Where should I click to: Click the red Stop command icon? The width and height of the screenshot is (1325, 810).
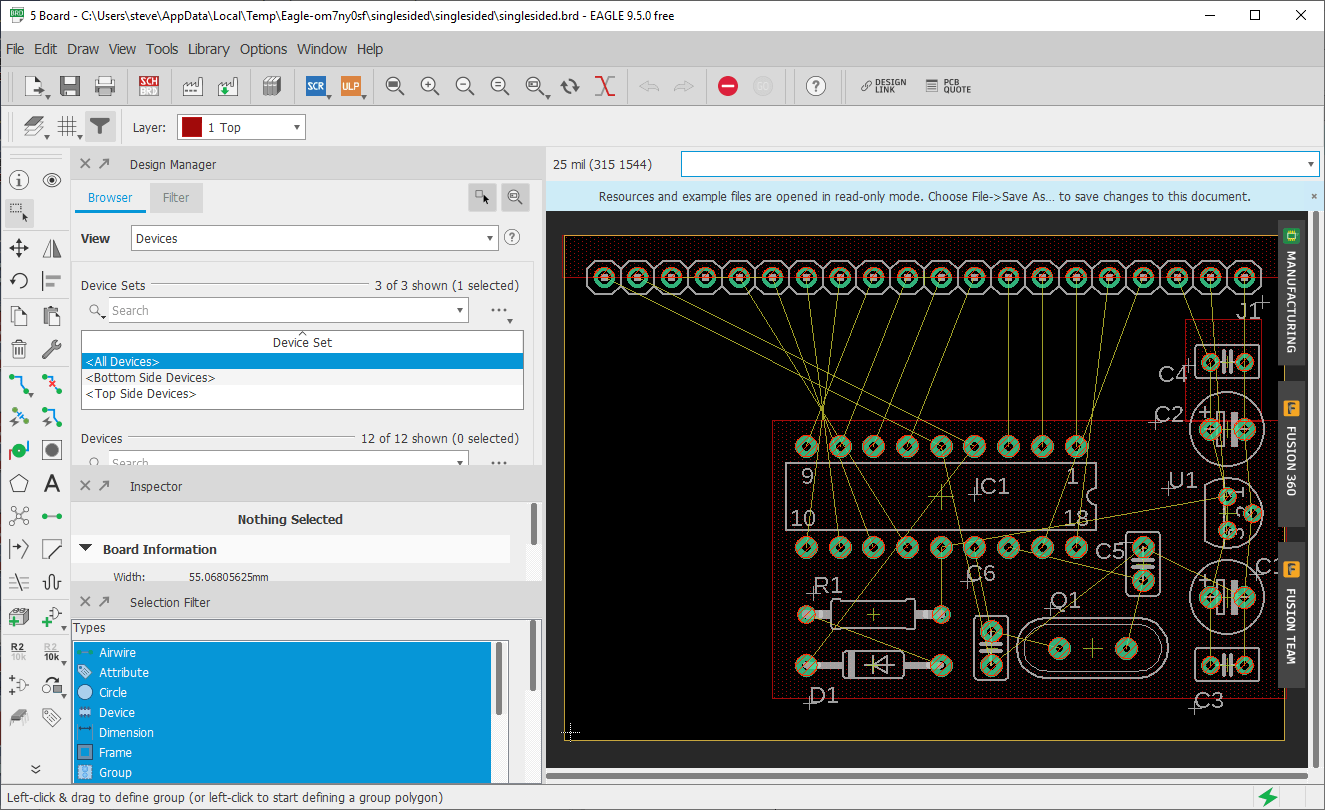click(728, 86)
